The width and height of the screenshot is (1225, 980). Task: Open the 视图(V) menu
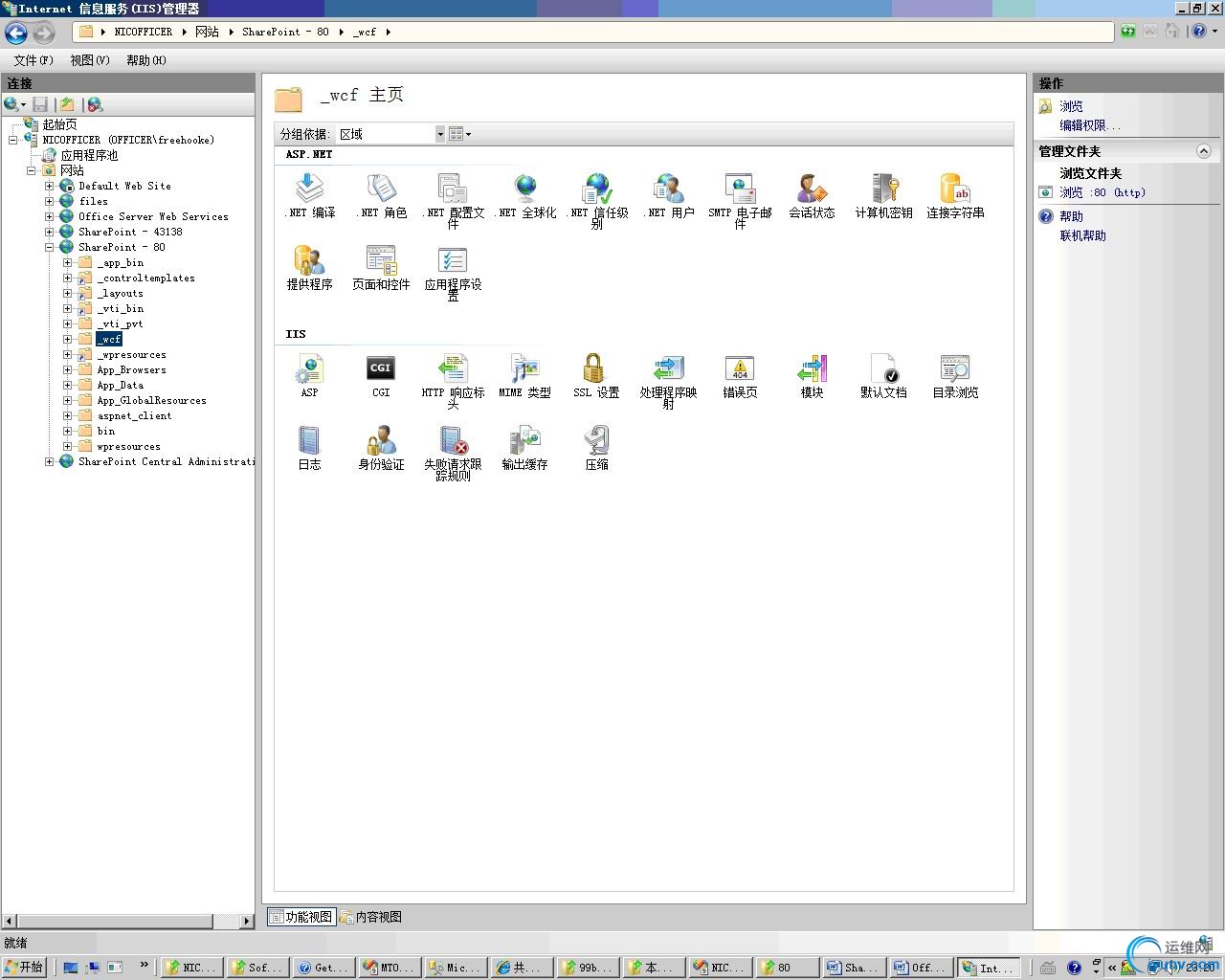click(x=90, y=60)
